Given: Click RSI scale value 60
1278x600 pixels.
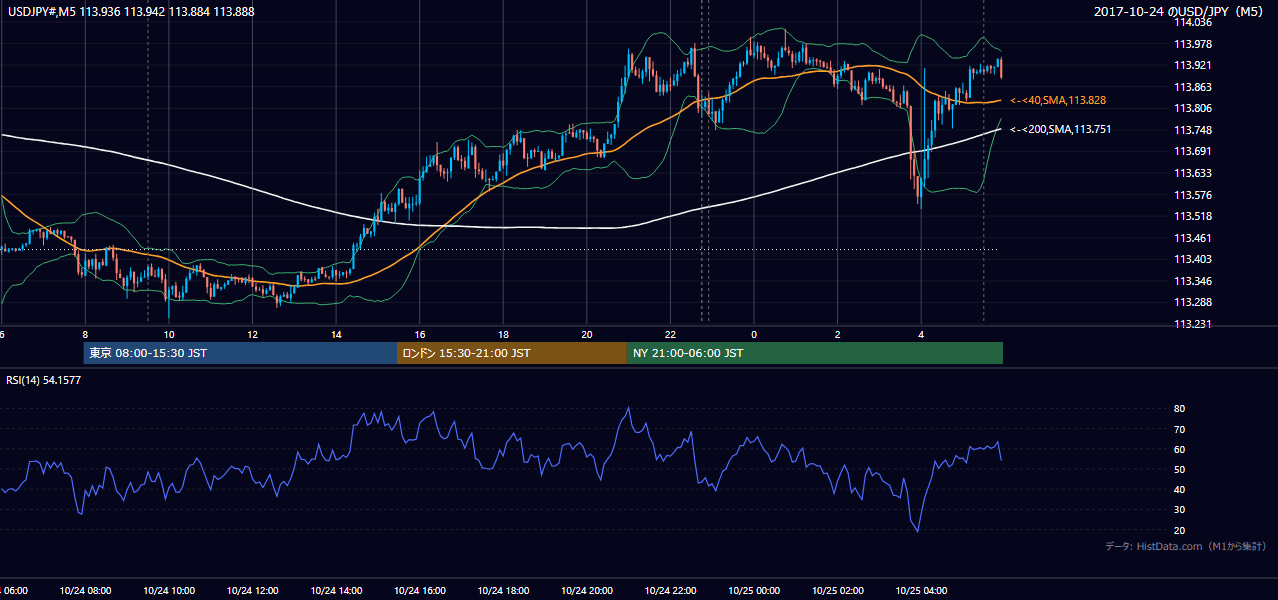Looking at the screenshot, I should pyautogui.click(x=1179, y=449).
